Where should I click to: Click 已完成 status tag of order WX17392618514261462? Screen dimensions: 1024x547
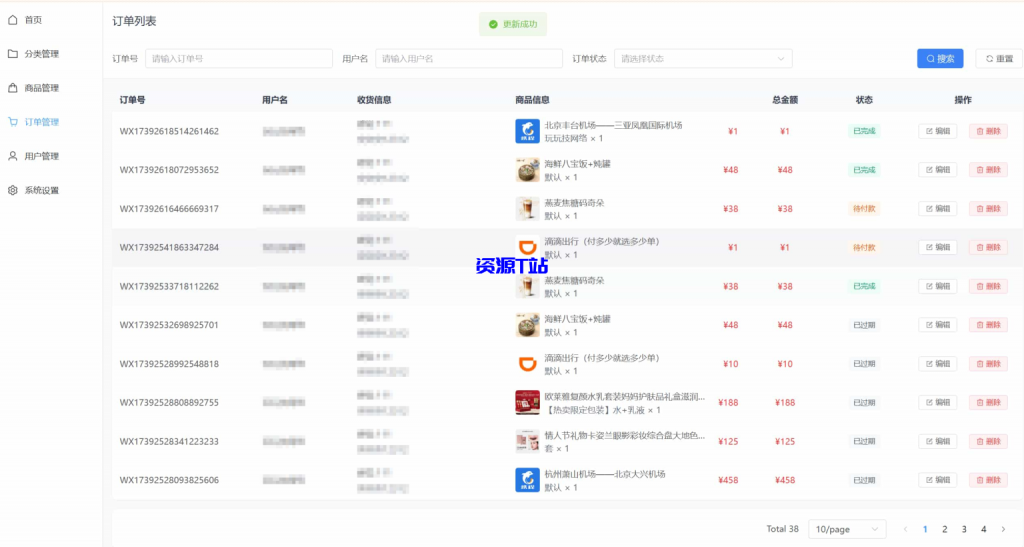pyautogui.click(x=863, y=131)
